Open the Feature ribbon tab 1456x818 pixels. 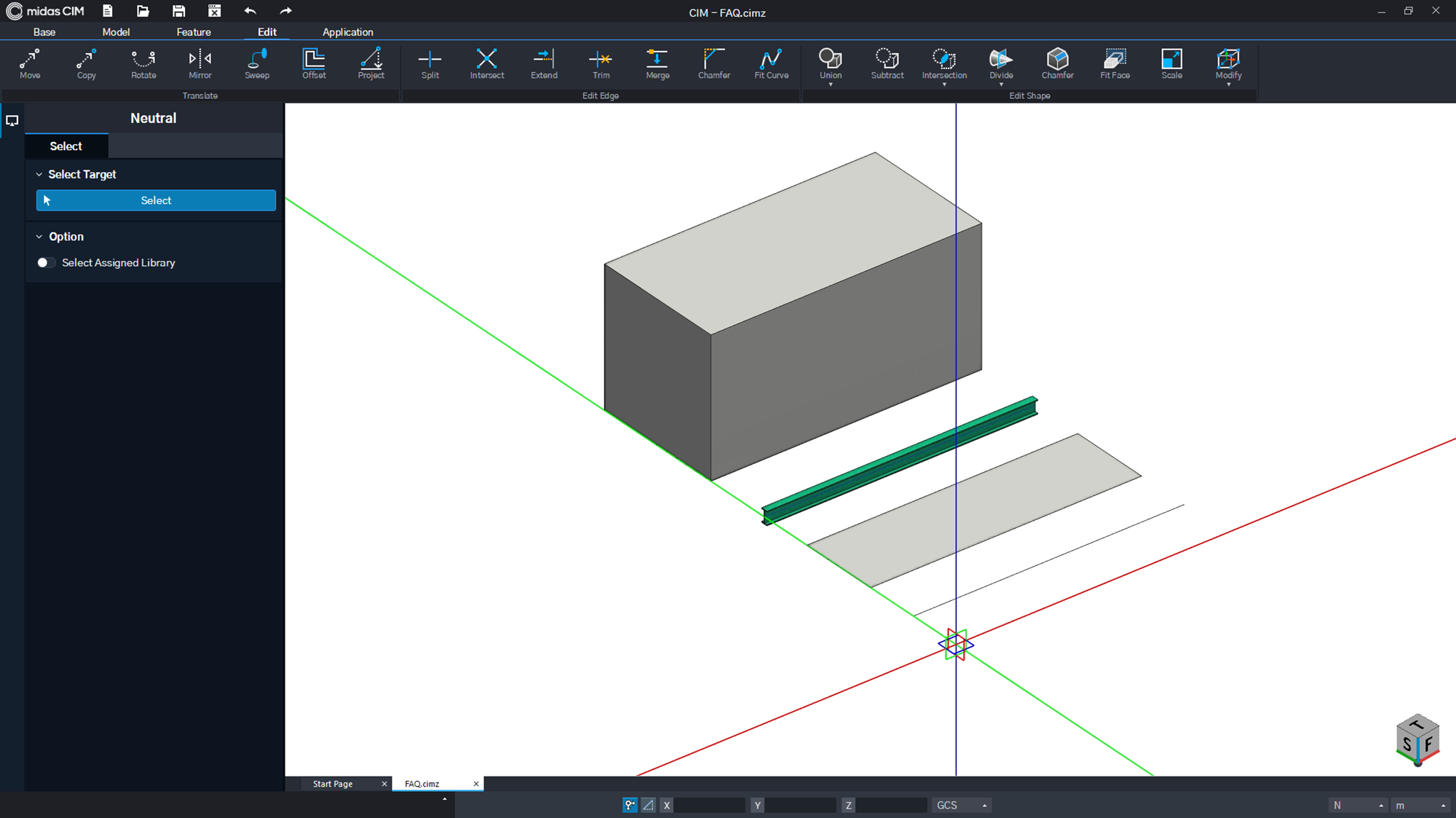point(194,32)
